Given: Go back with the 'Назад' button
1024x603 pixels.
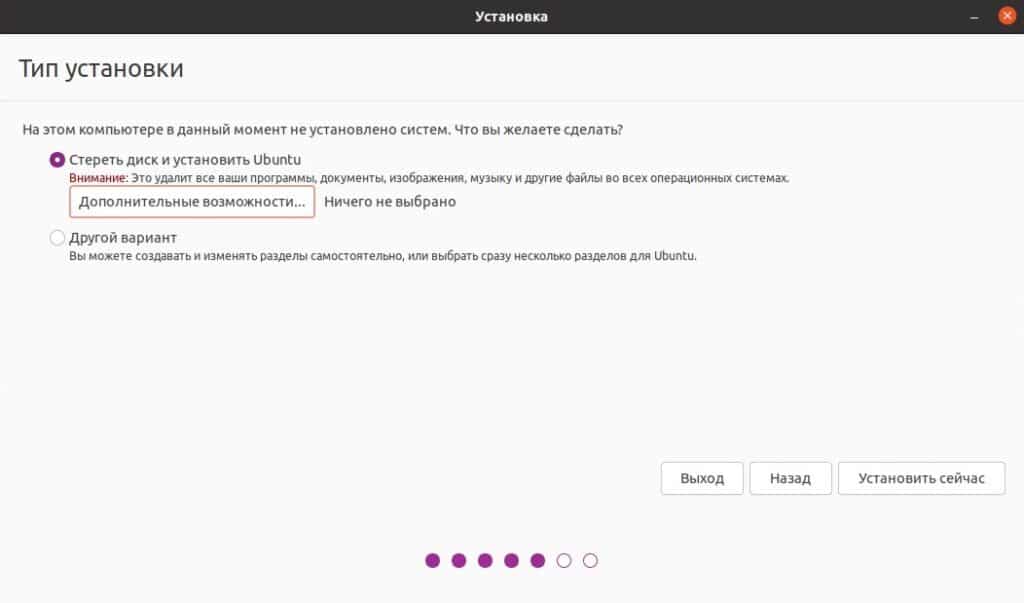Looking at the screenshot, I should [790, 479].
